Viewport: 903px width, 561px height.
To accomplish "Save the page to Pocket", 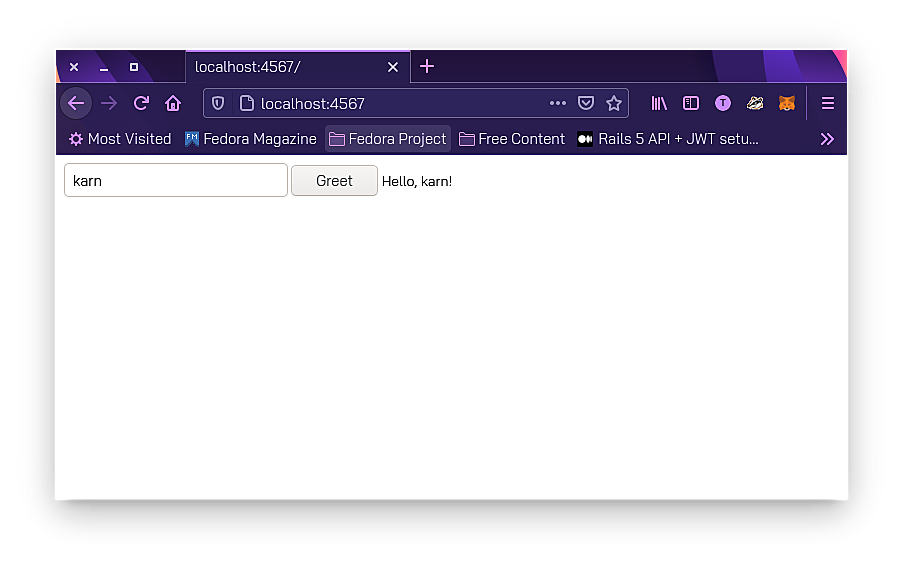I will (587, 103).
